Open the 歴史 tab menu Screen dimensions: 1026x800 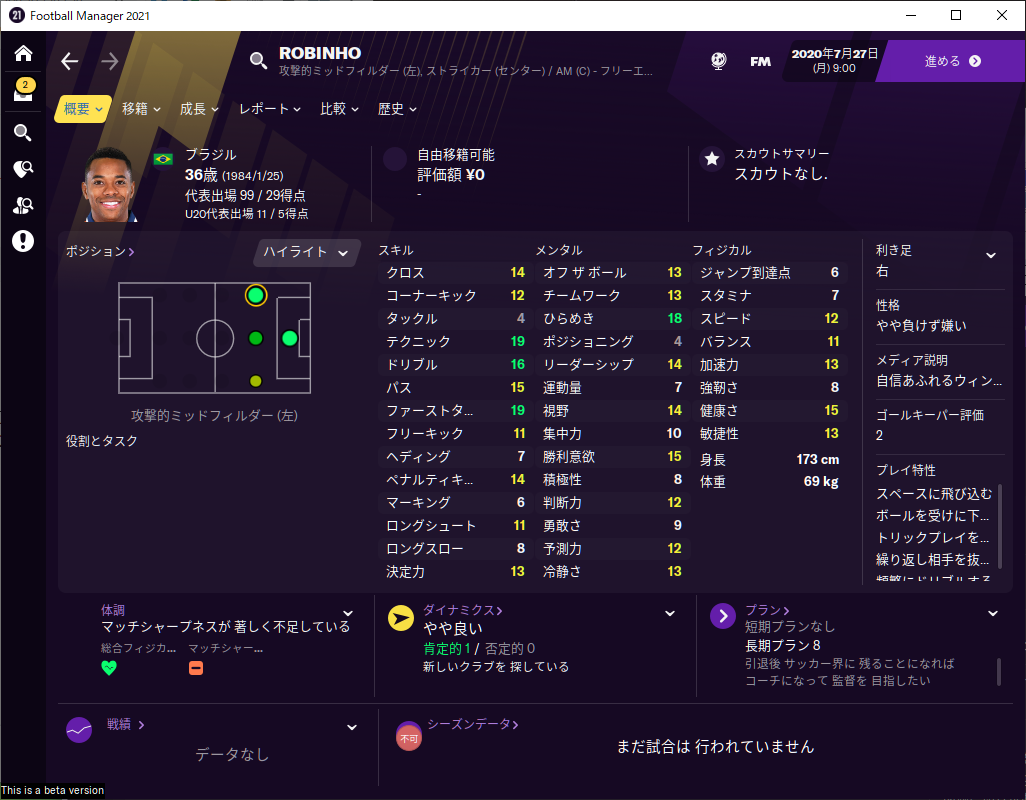[x=397, y=109]
